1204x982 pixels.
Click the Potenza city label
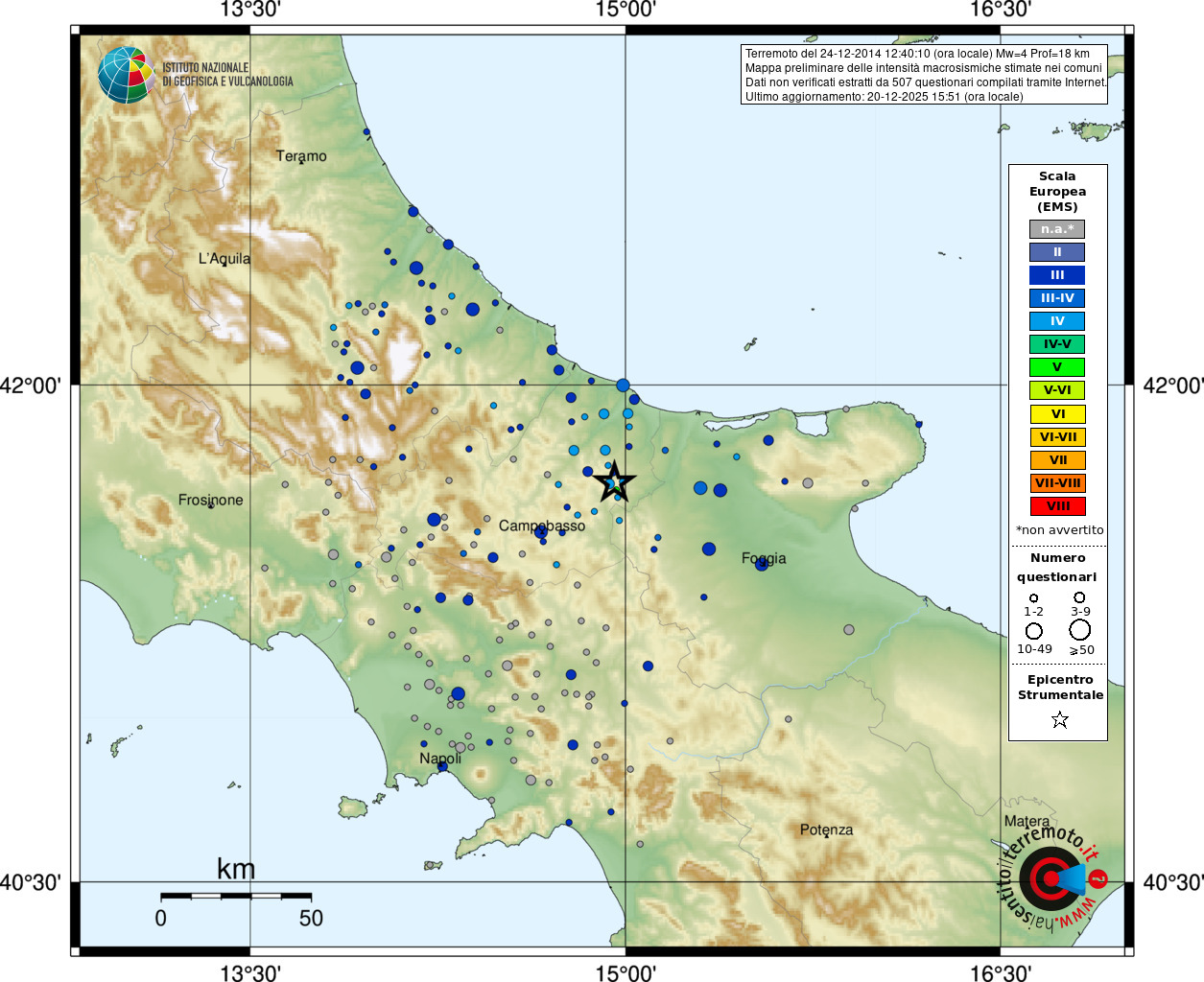point(826,830)
